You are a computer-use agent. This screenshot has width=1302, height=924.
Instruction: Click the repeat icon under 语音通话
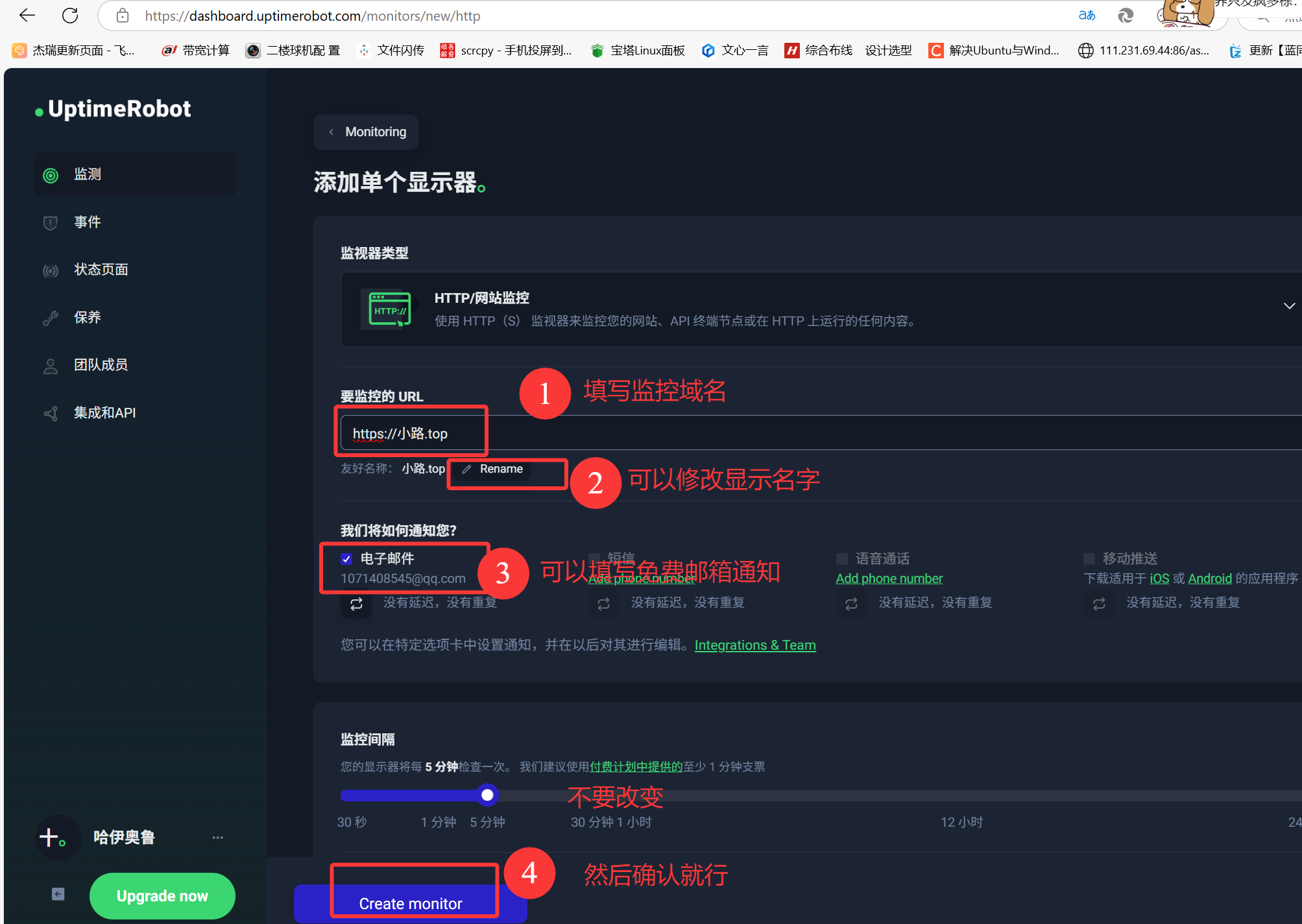click(851, 604)
